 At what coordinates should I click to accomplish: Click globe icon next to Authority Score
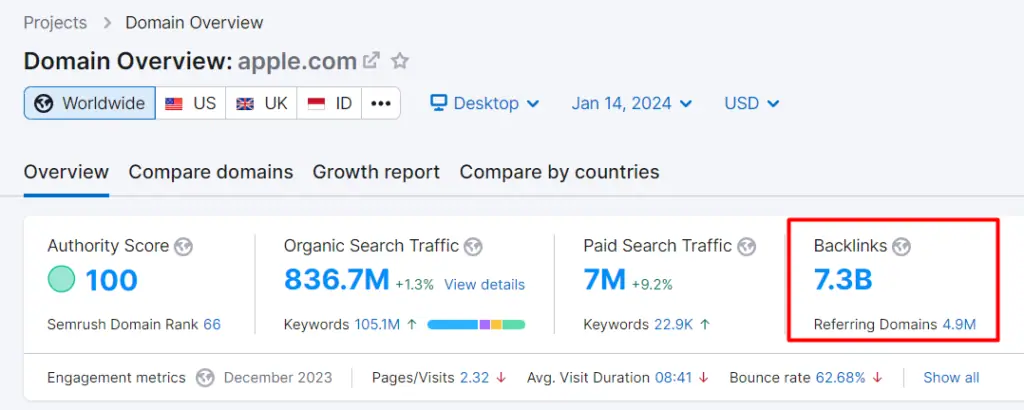pos(184,247)
